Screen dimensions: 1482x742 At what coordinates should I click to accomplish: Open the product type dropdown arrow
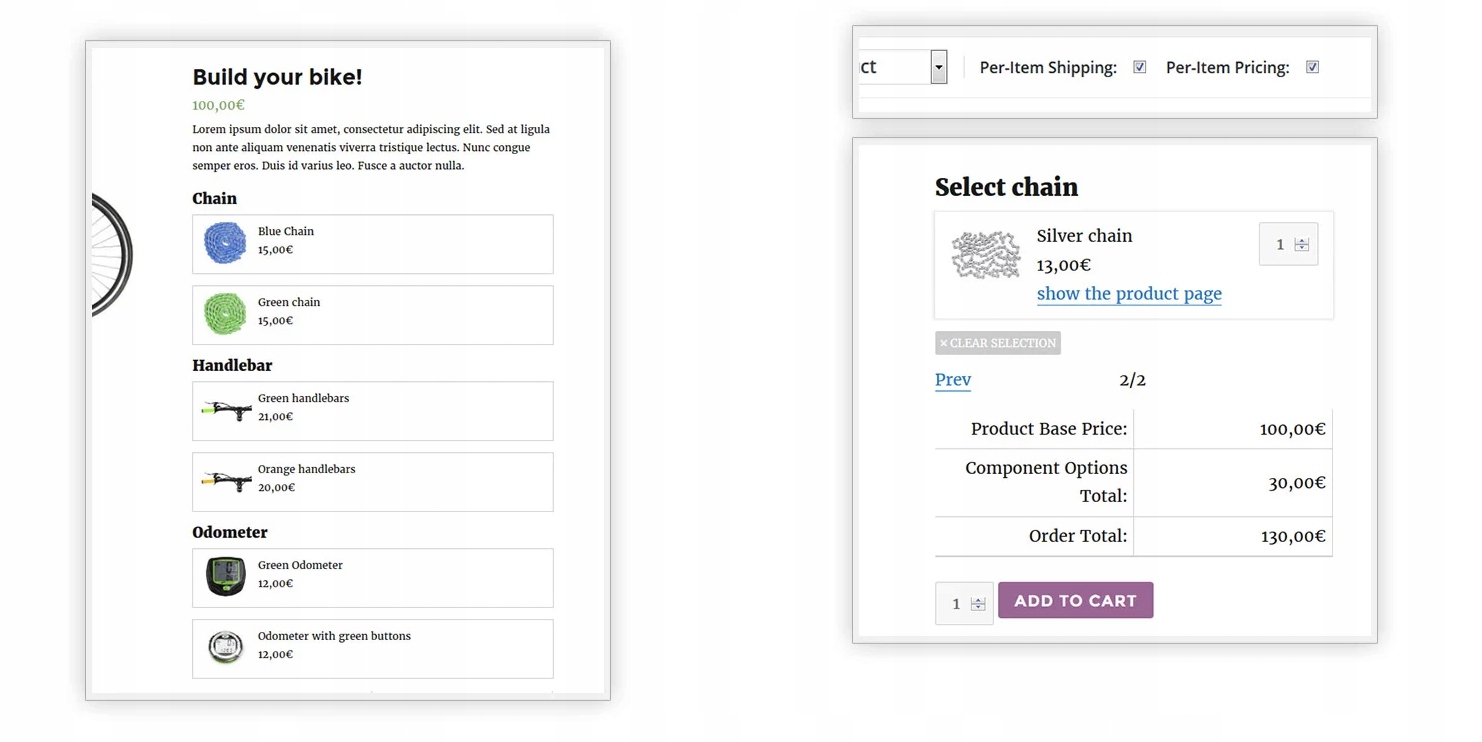[x=938, y=67]
